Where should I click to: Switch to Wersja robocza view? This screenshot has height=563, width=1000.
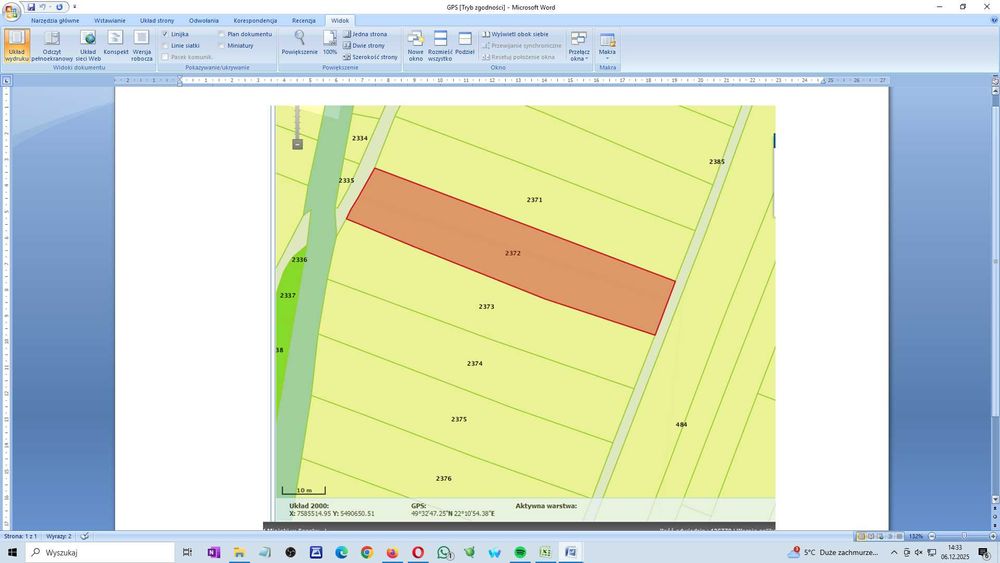(142, 45)
